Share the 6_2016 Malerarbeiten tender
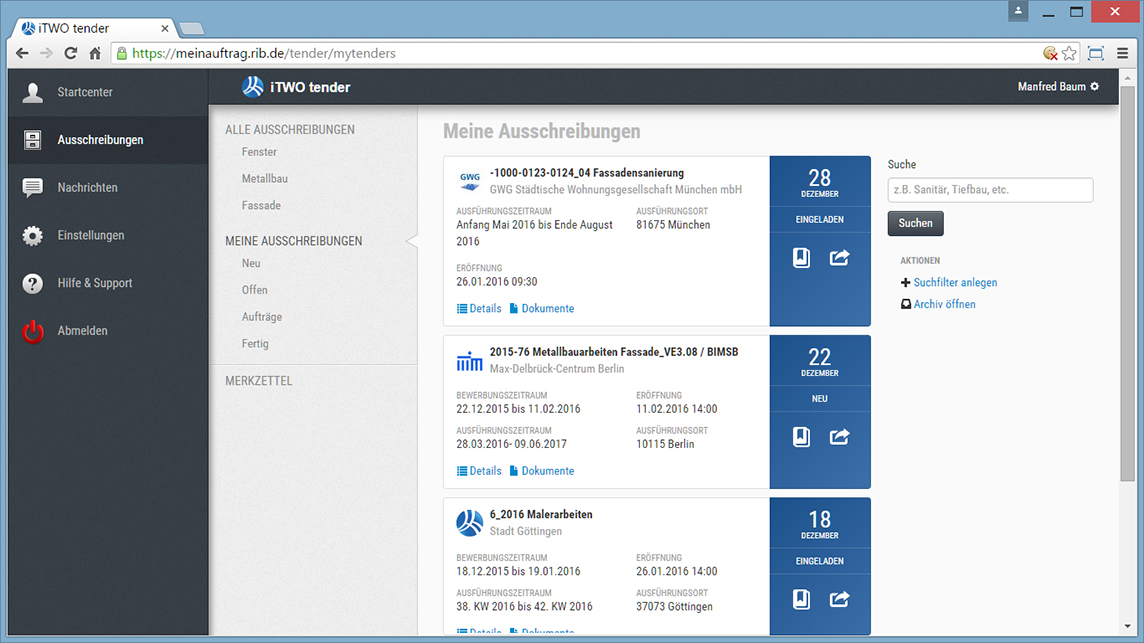This screenshot has height=643, width=1144. (839, 599)
